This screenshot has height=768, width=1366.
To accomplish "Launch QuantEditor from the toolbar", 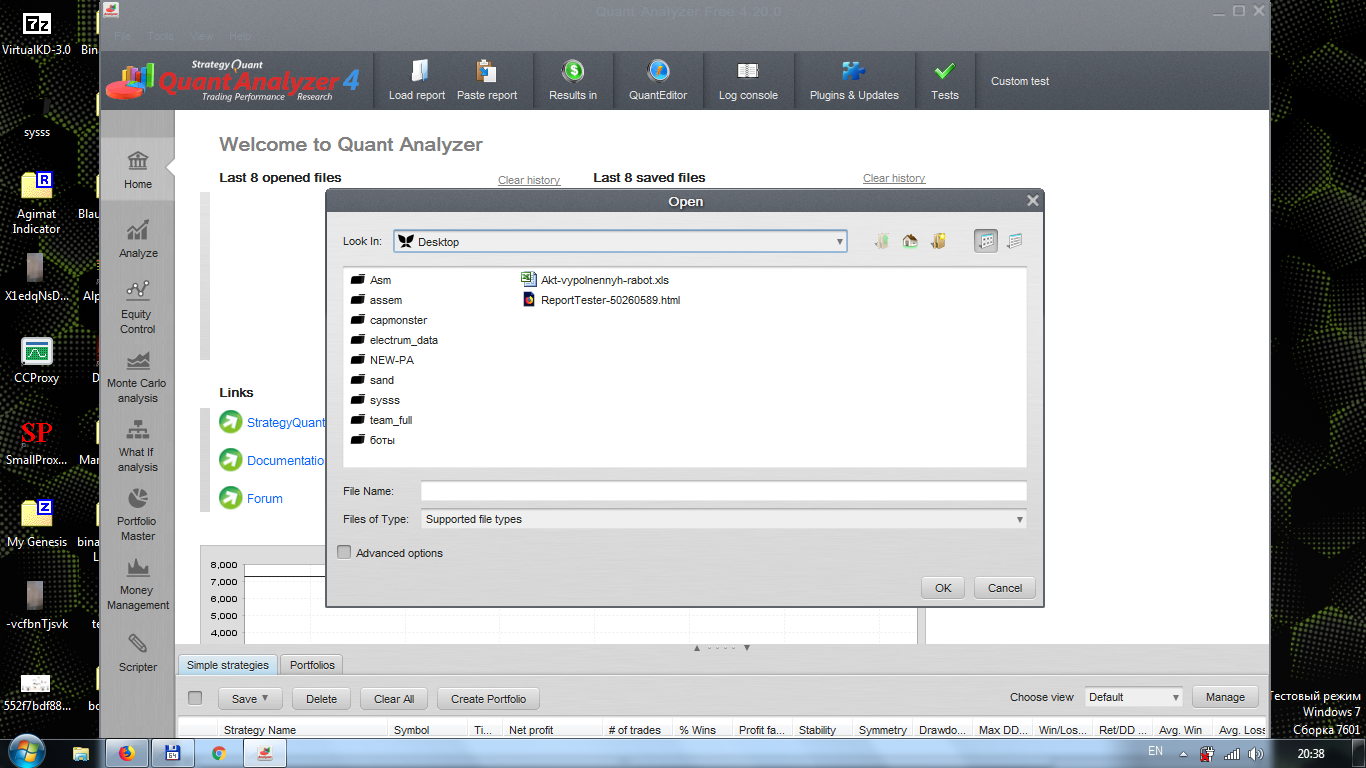I will click(x=658, y=80).
